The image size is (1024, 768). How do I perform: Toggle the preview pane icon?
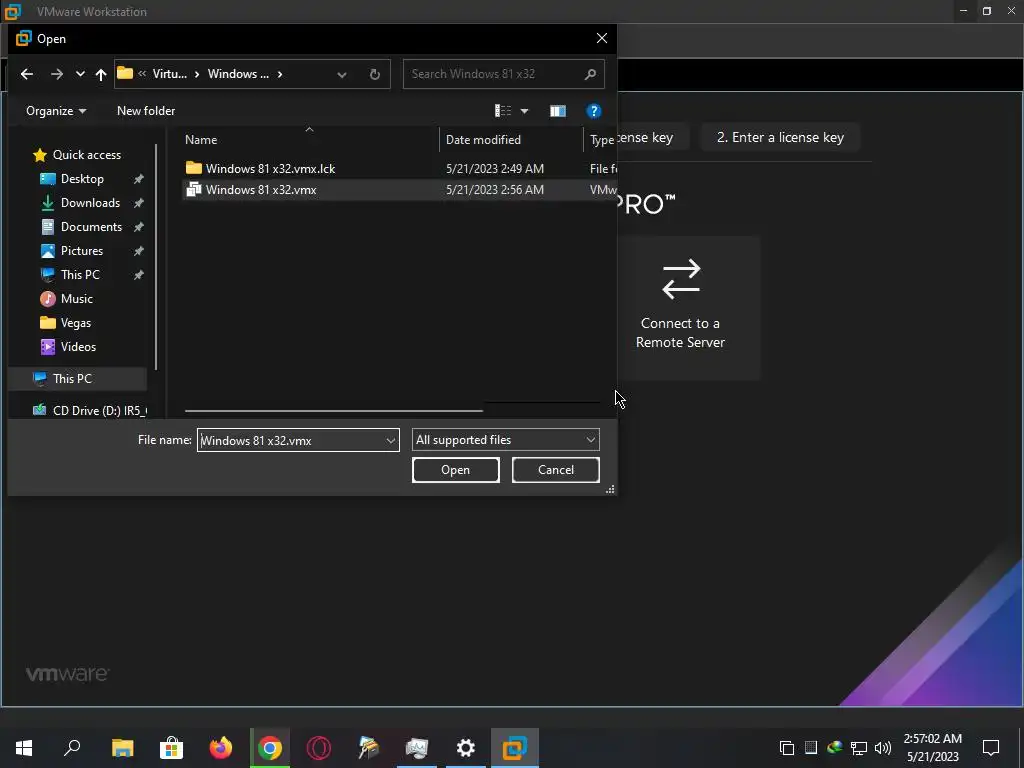point(558,111)
